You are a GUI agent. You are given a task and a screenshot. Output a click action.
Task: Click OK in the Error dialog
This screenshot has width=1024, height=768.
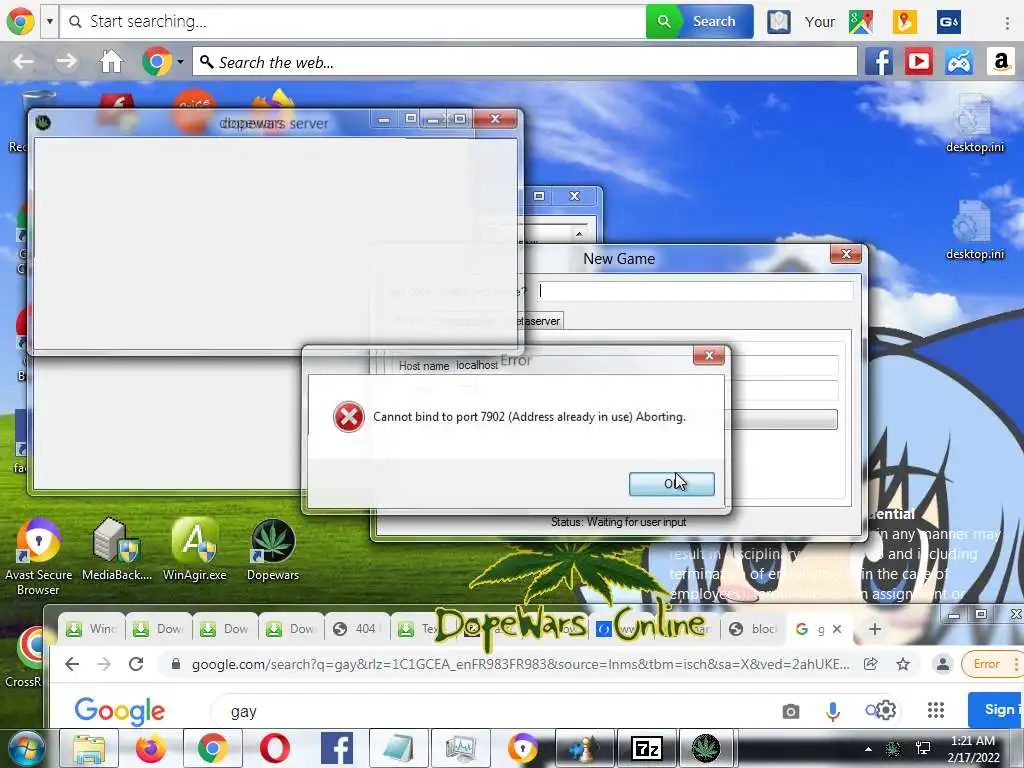point(671,484)
